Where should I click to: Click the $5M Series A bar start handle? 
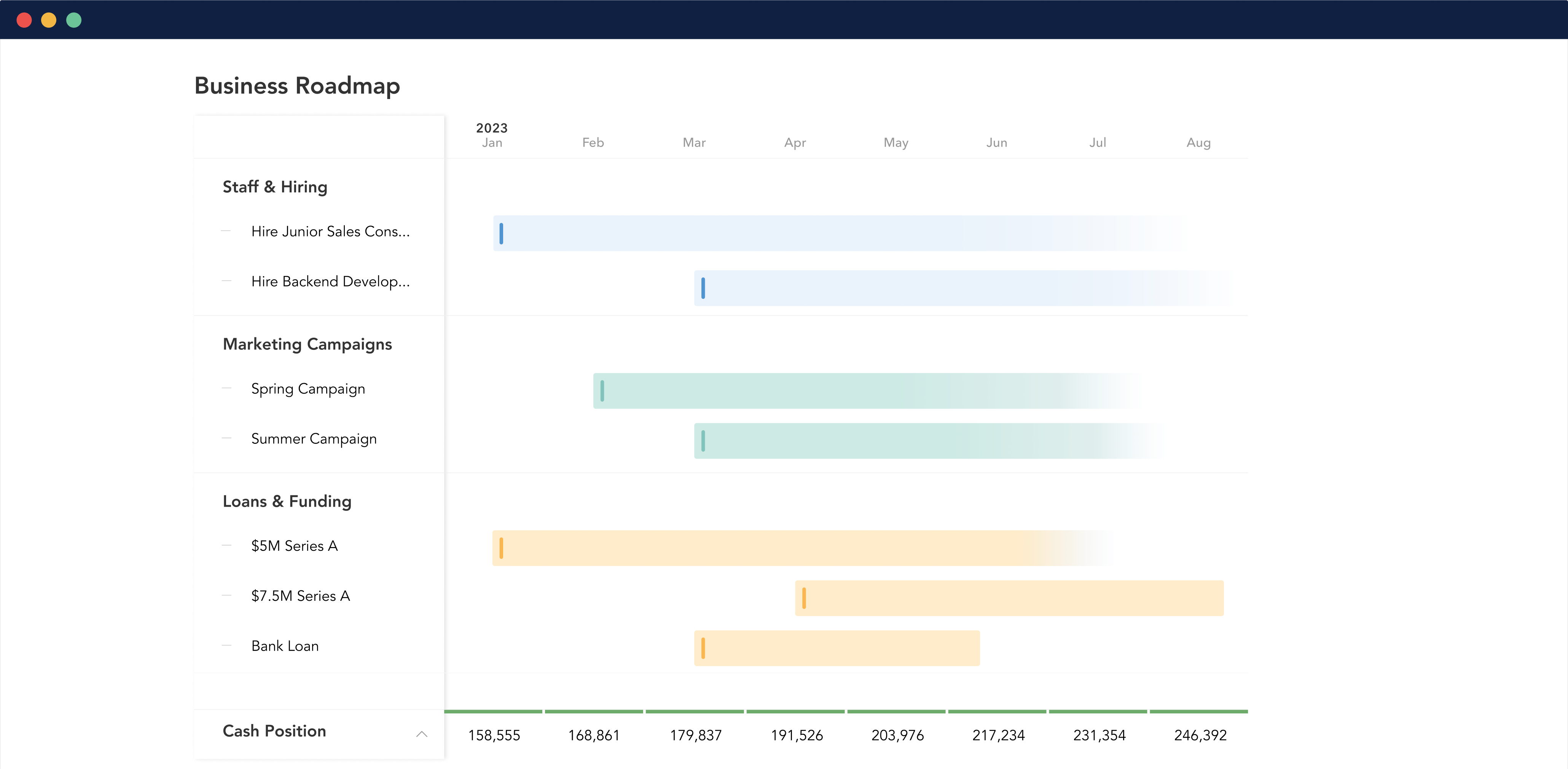pyautogui.click(x=501, y=548)
